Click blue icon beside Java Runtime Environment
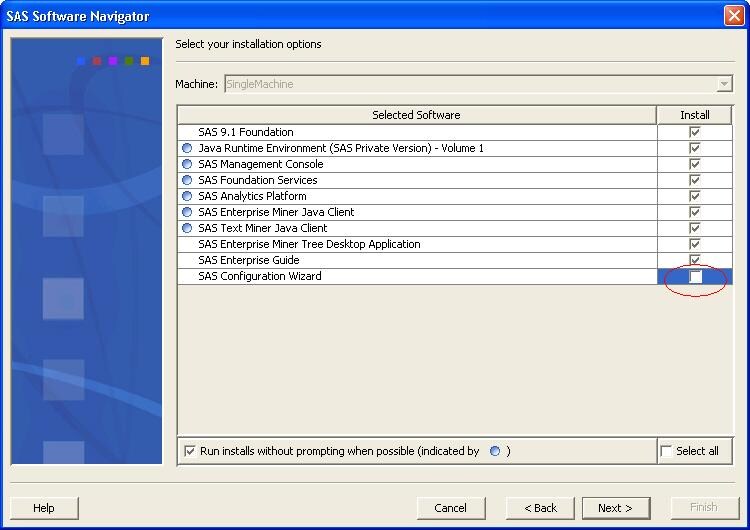The image size is (750, 530). click(187, 148)
